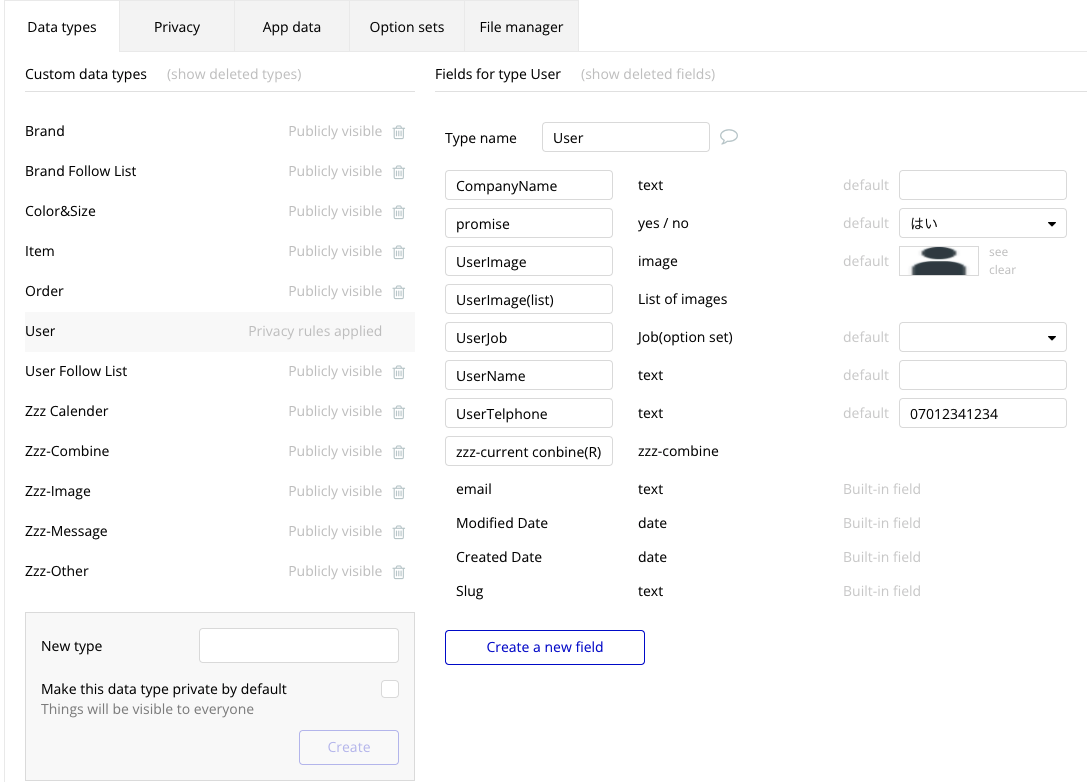Delete the Zzz-Message data type
This screenshot has height=782, width=1087.
click(x=399, y=532)
